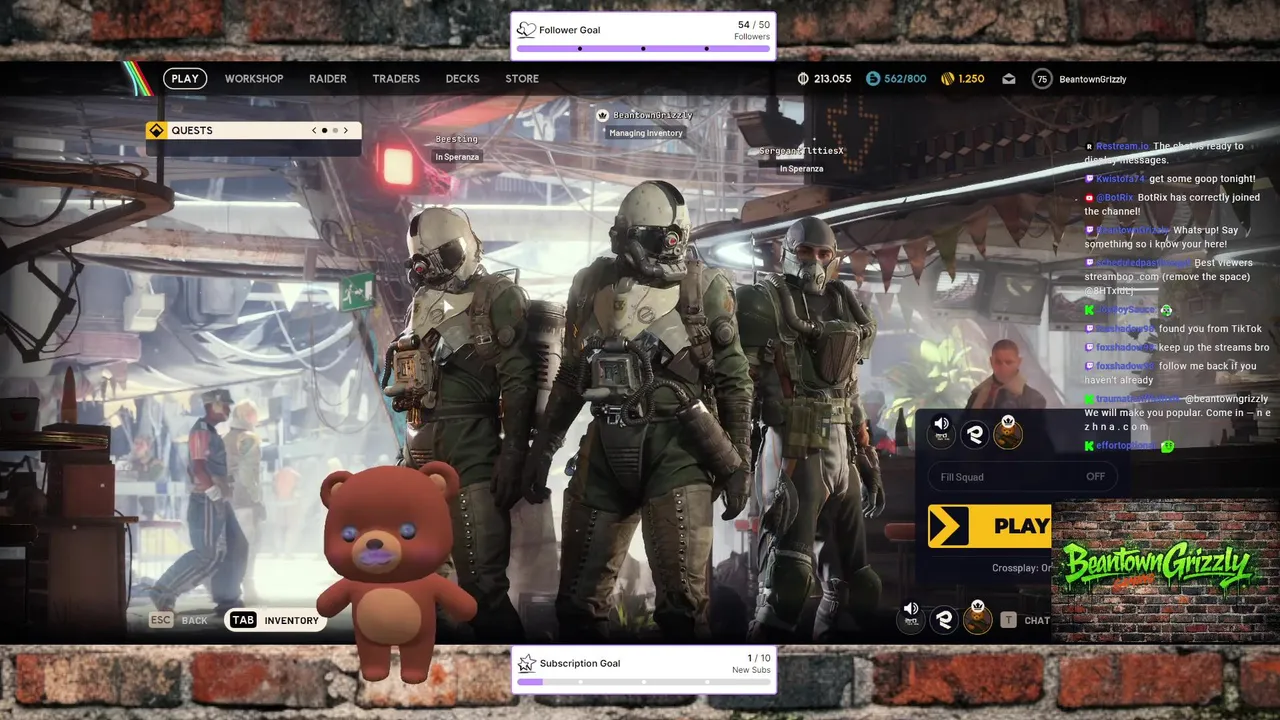Screen dimensions: 1280x720
Task: Click the Subscription Goal star icon
Action: point(527,663)
